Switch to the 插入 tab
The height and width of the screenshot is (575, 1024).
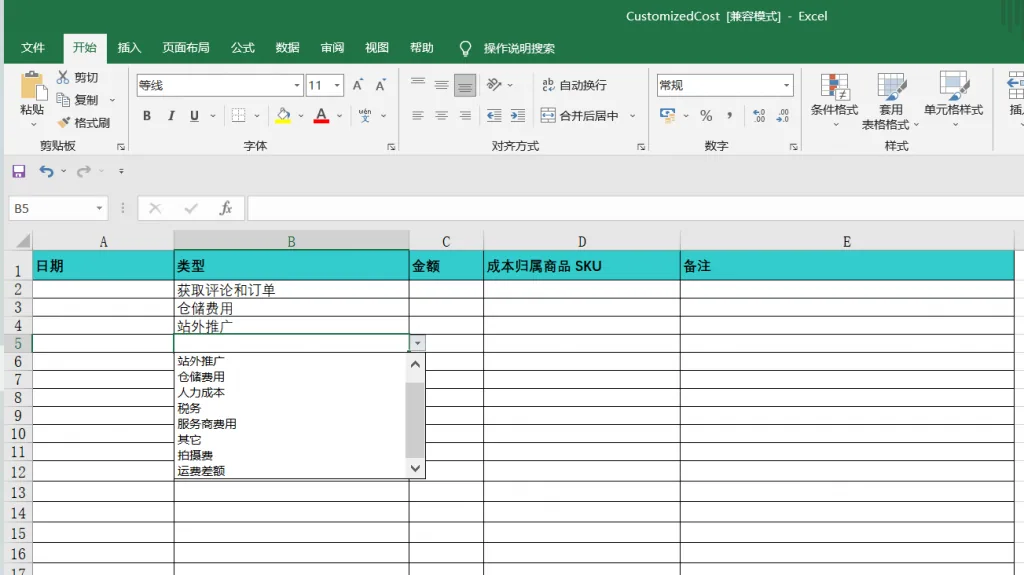coord(129,48)
